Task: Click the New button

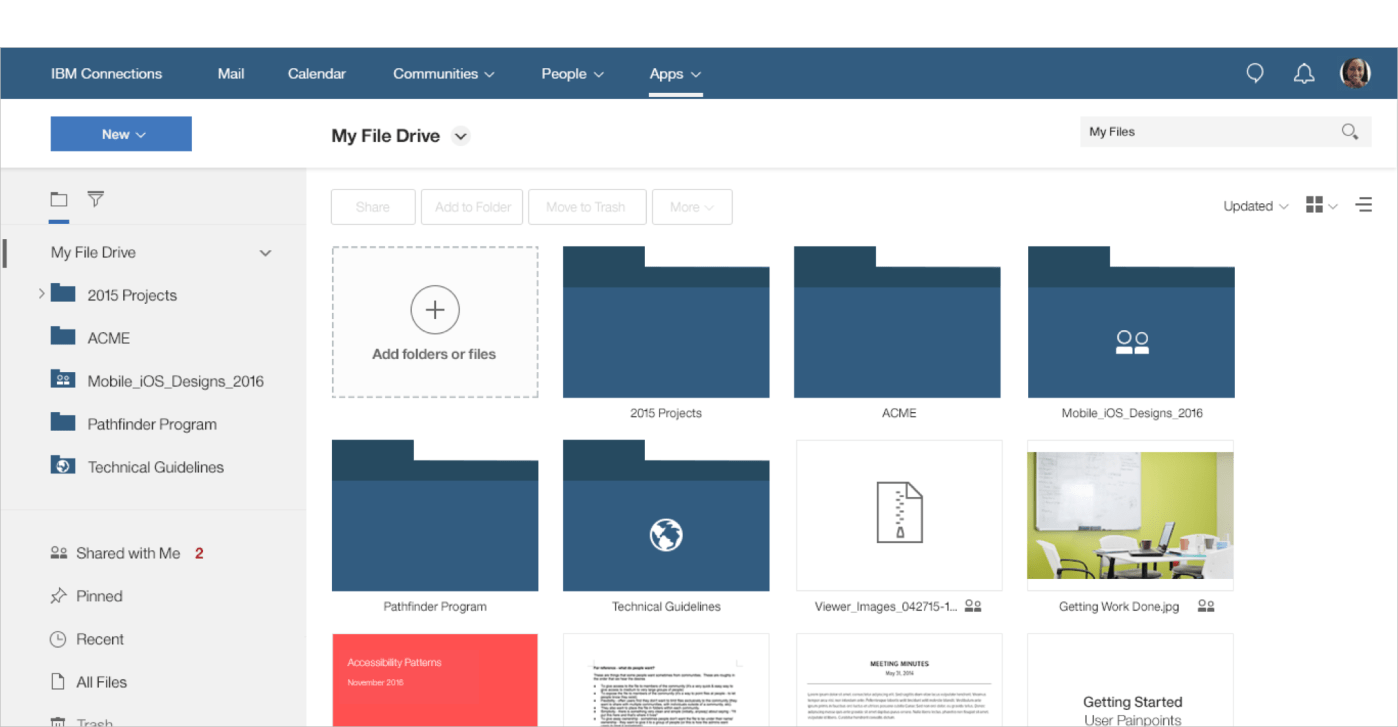Action: tap(121, 134)
